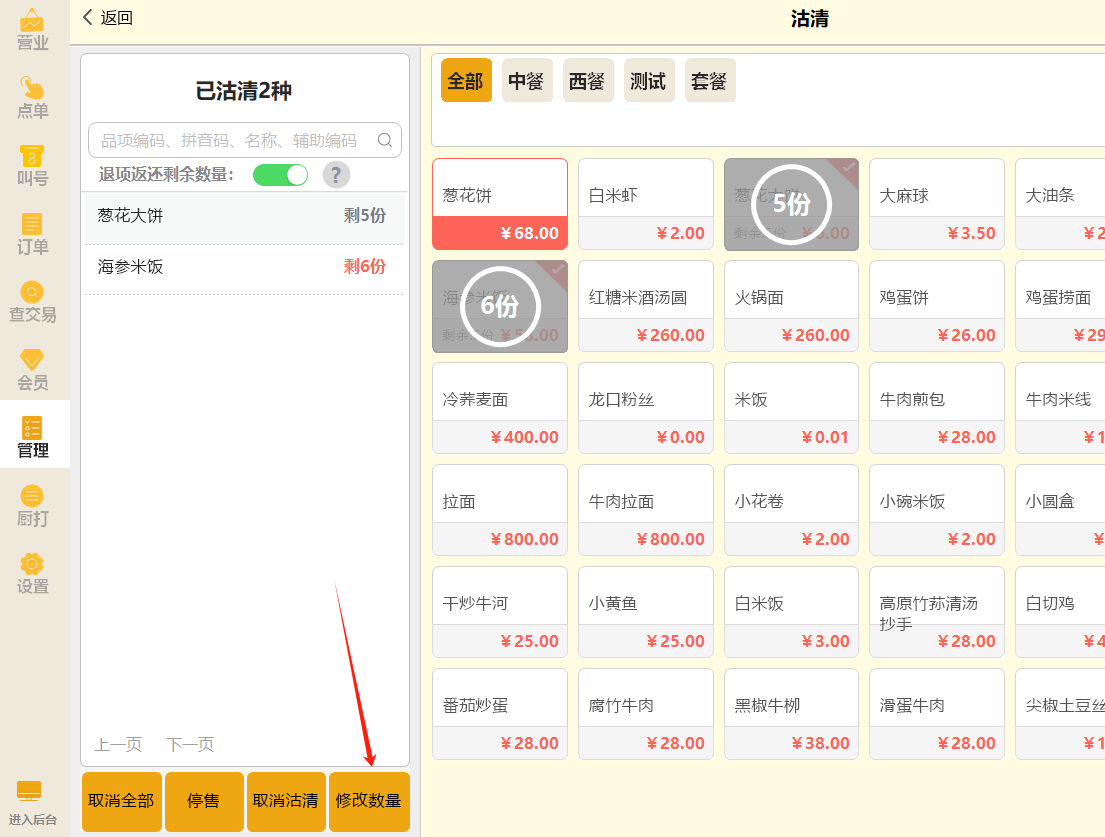Click the 取消沽清 button

point(286,802)
